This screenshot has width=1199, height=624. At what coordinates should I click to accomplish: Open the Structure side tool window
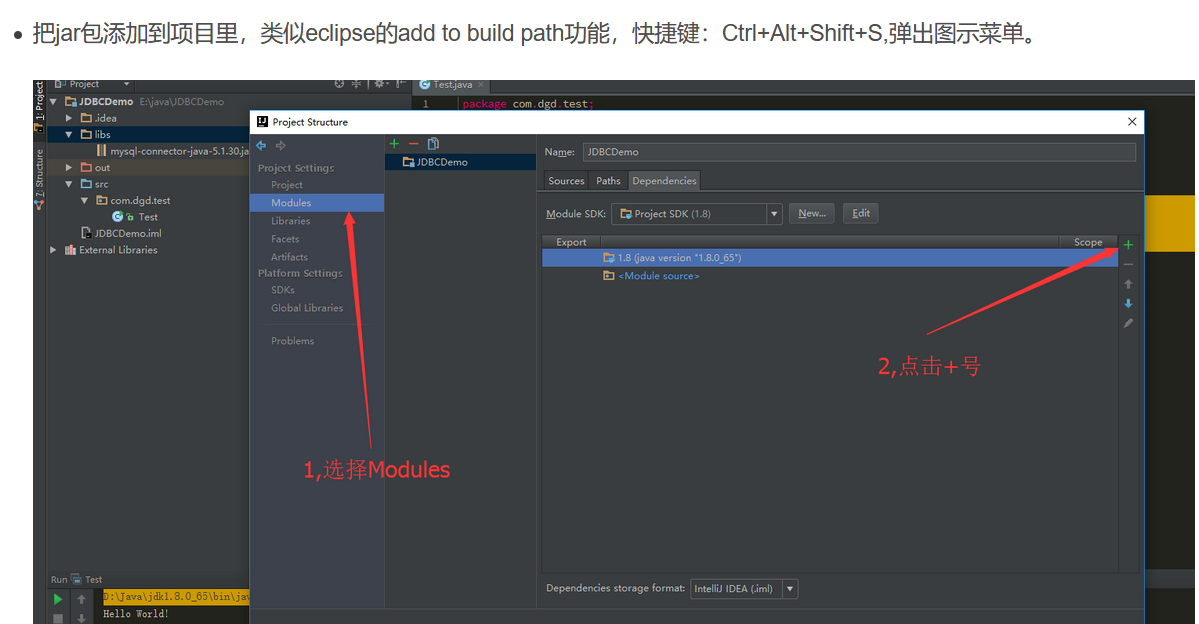[39, 178]
